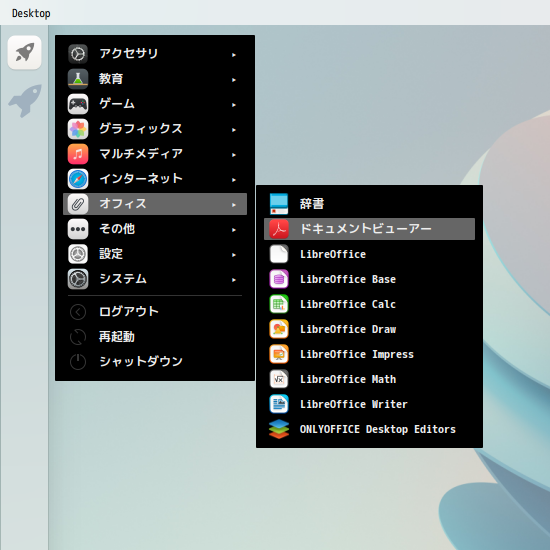Open the LibreOffice Impress presentation icon

(x=279, y=354)
